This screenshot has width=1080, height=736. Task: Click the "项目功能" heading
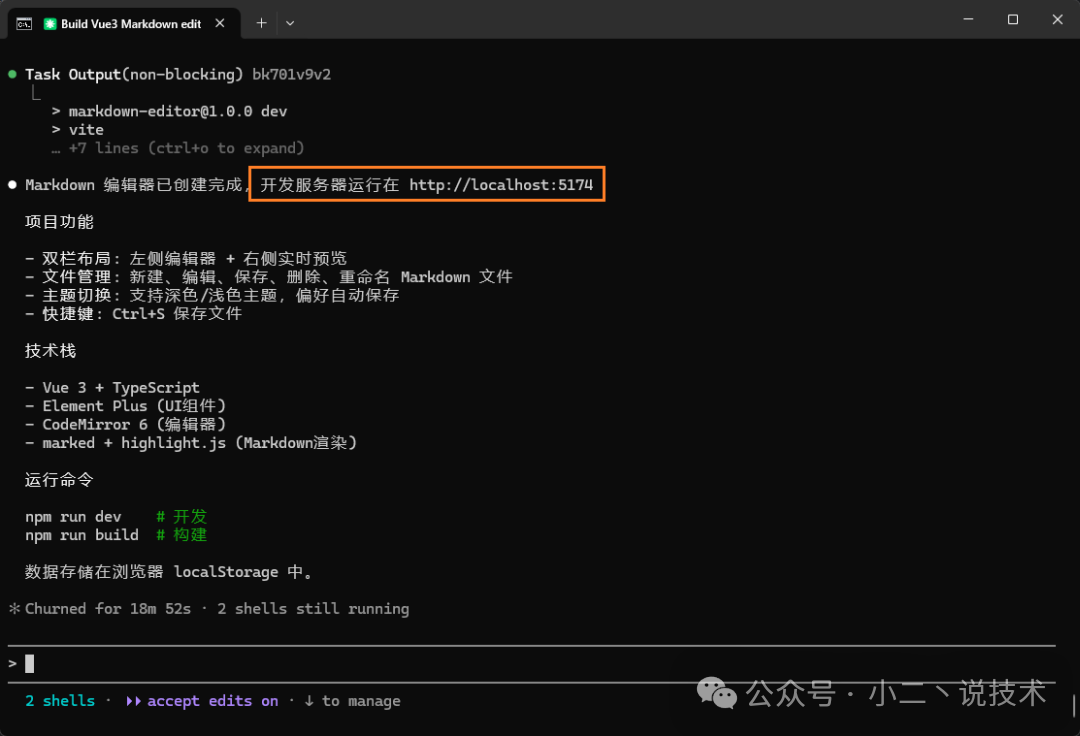pyautogui.click(x=59, y=222)
